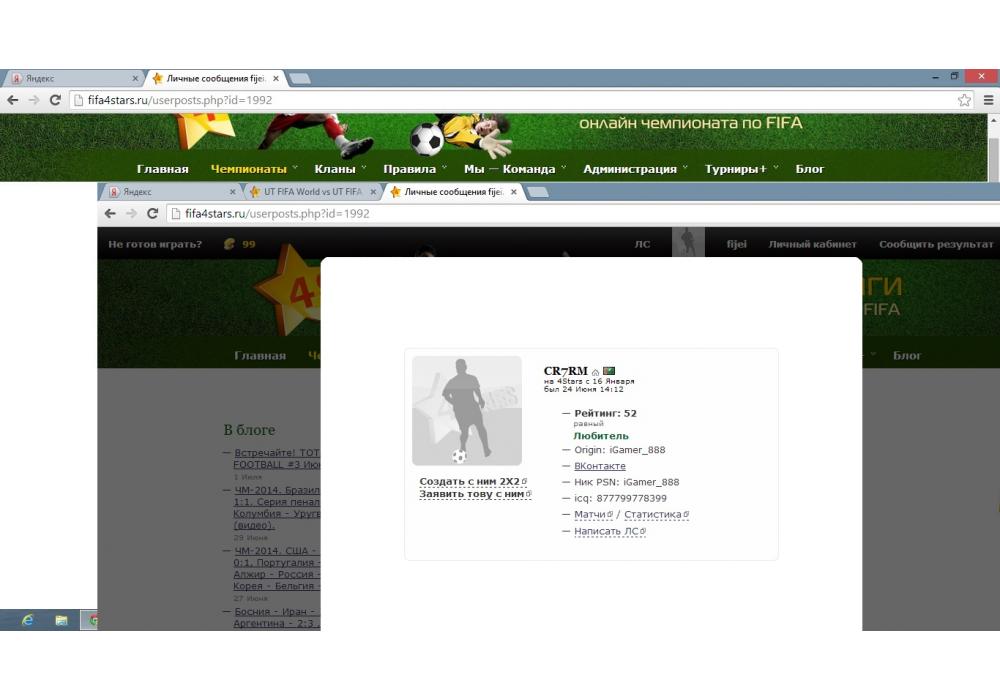Click the inner browser back arrow
Viewport: 1000px width, 700px height.
coord(110,214)
